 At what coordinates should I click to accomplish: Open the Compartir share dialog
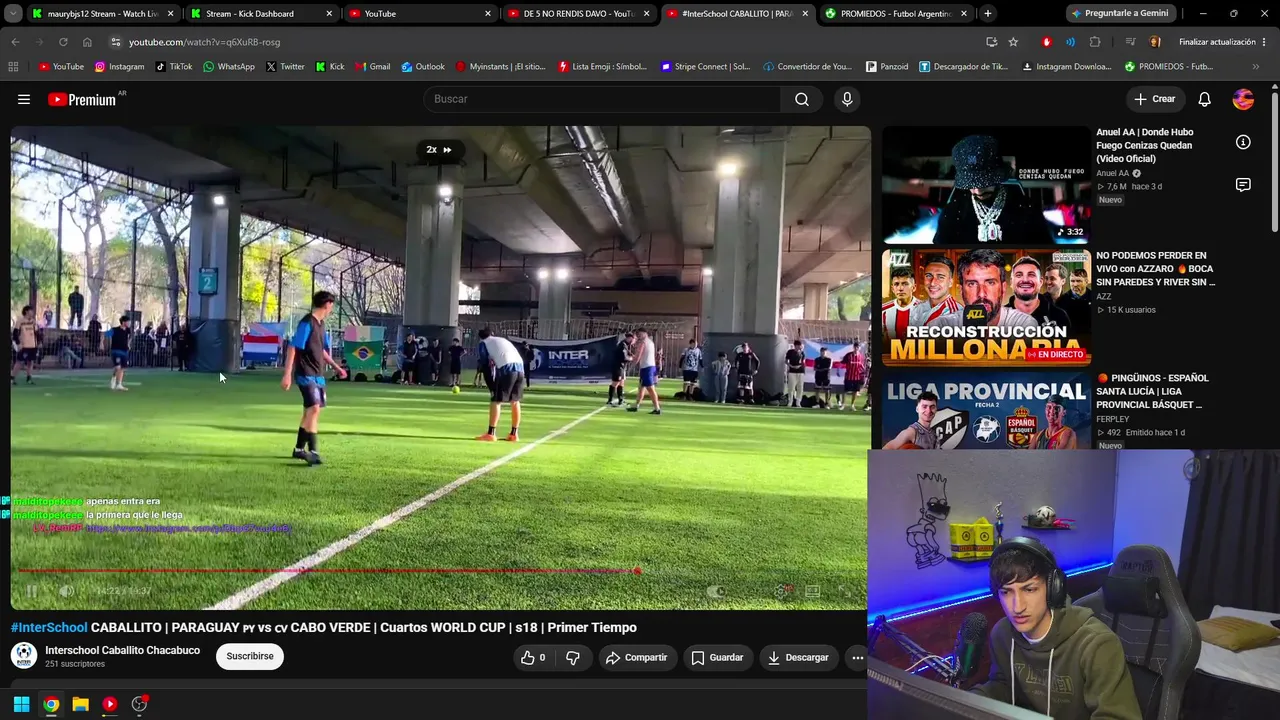pyautogui.click(x=636, y=657)
